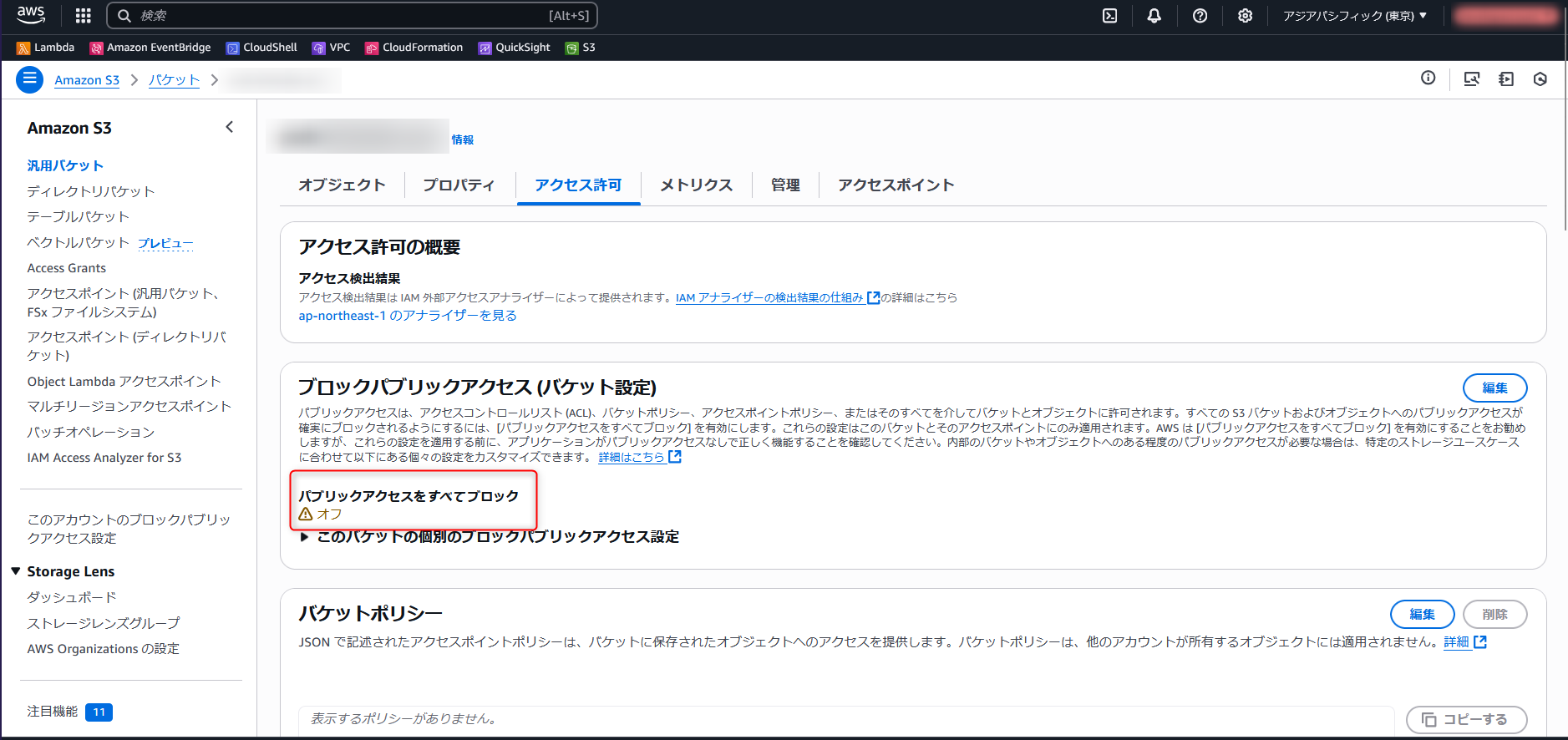Open 注目機能 with 11 badge
Image resolution: width=1568 pixels, height=740 pixels.
[x=69, y=712]
